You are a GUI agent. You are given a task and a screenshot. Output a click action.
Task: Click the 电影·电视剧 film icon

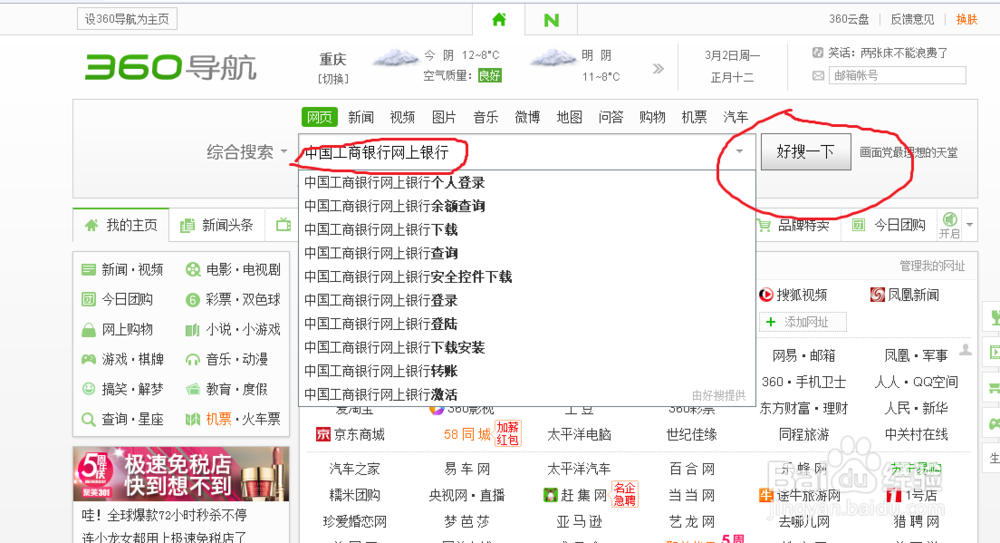click(193, 270)
